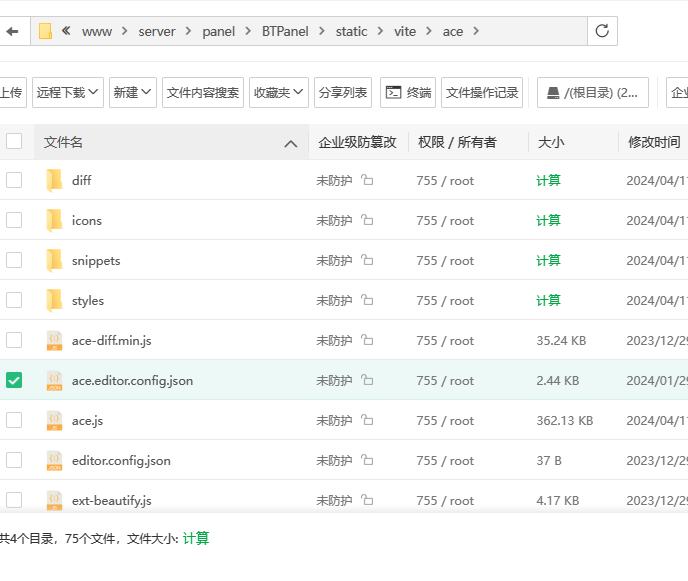Open the 远程下载 dropdown
This screenshot has height=581, width=688.
[x=68, y=93]
